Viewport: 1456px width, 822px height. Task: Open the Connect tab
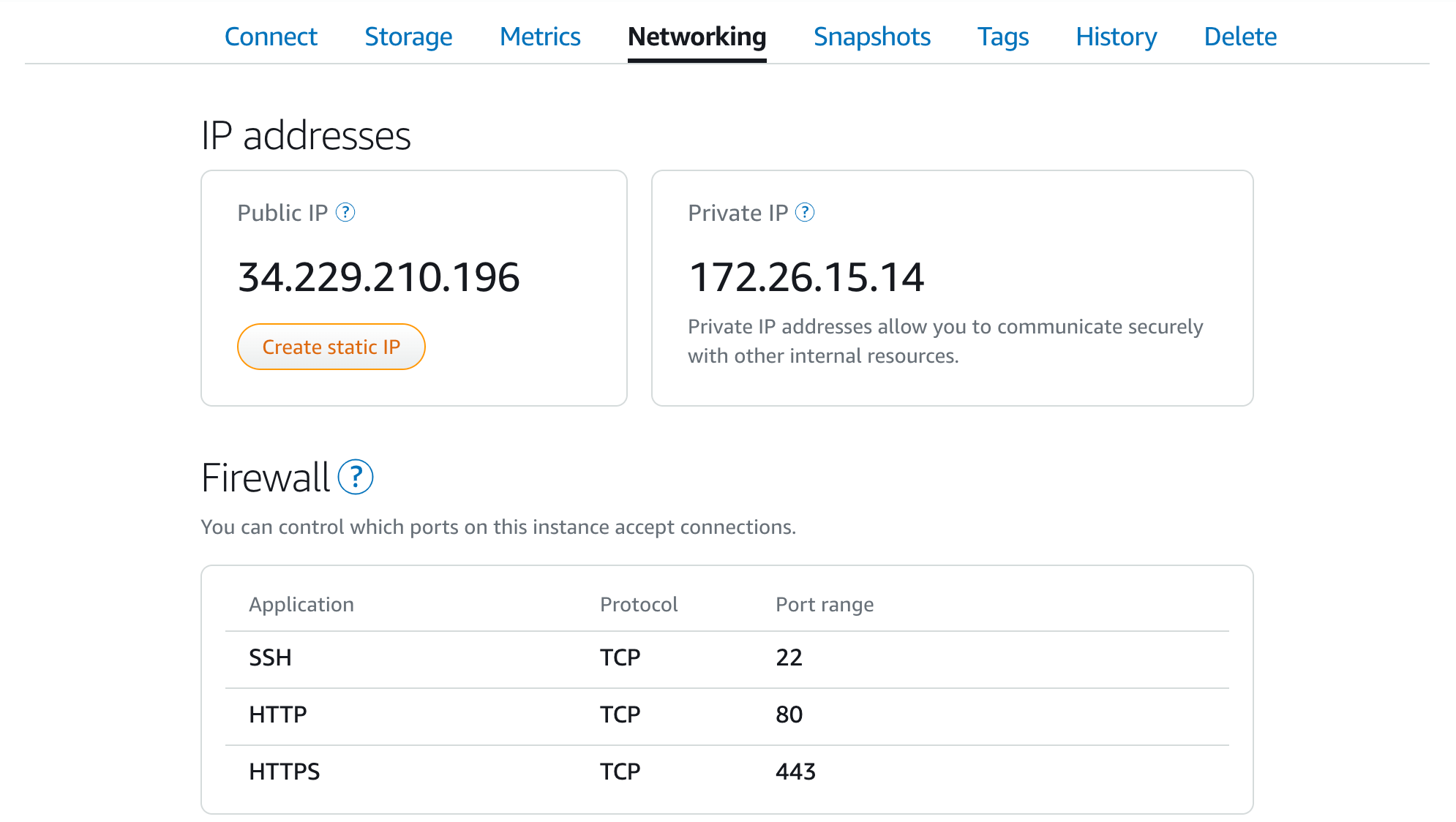271,37
